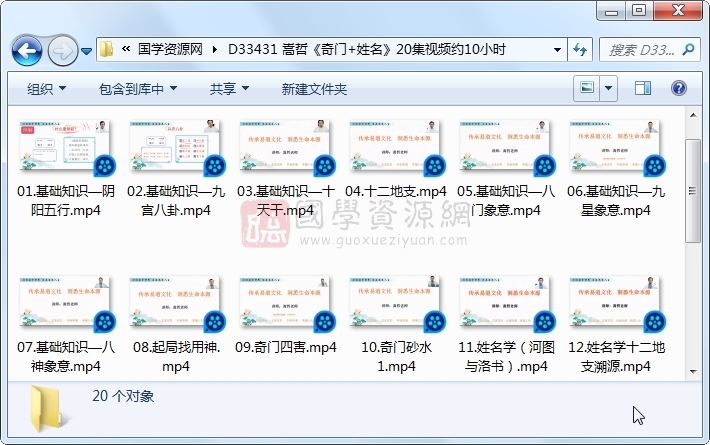This screenshot has height=445, width=710.
Task: Select video thumbnail 07.基础知识—八神象意.mp4
Action: (64, 301)
